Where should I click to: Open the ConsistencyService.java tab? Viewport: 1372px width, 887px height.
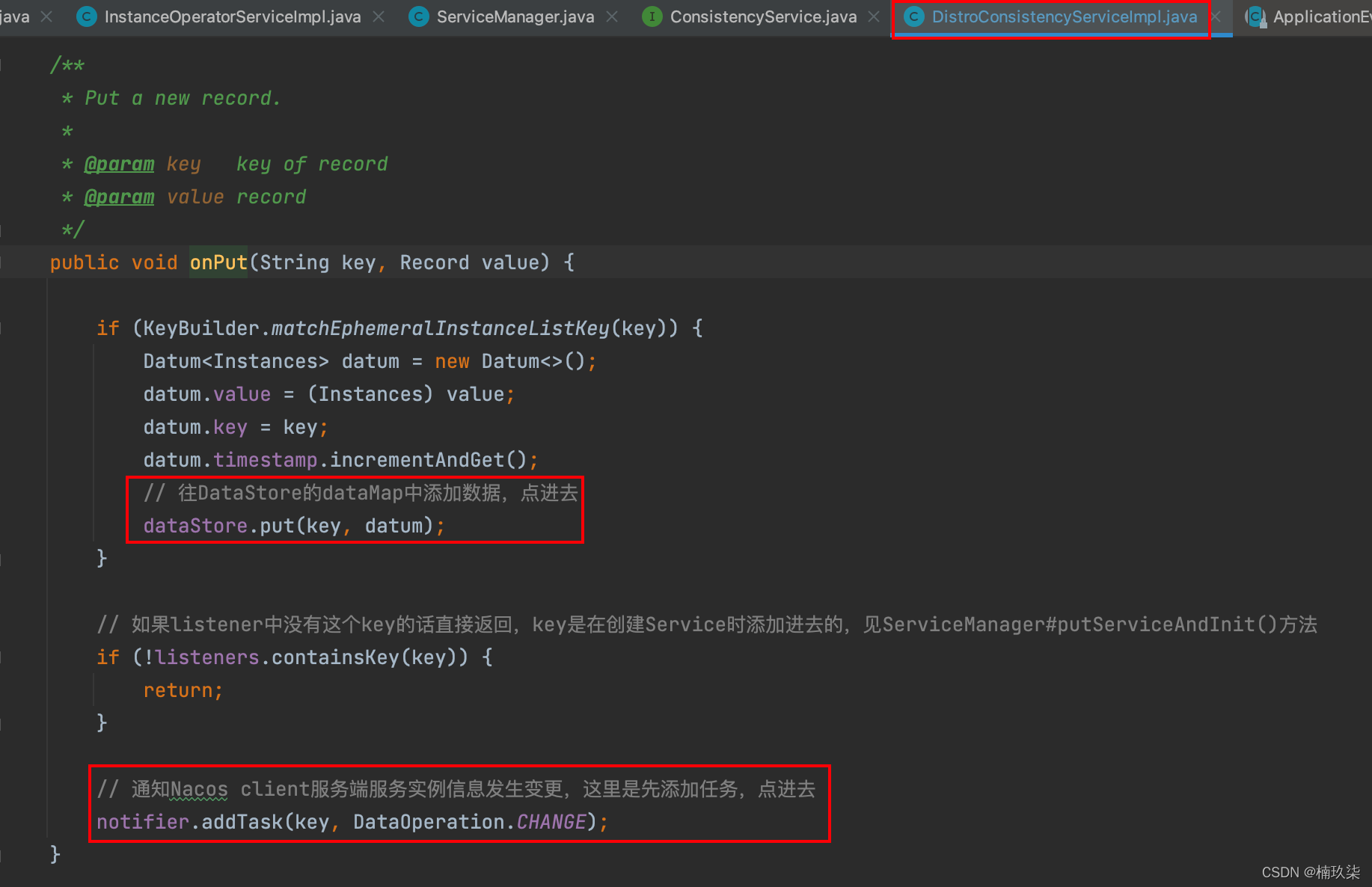click(x=763, y=16)
